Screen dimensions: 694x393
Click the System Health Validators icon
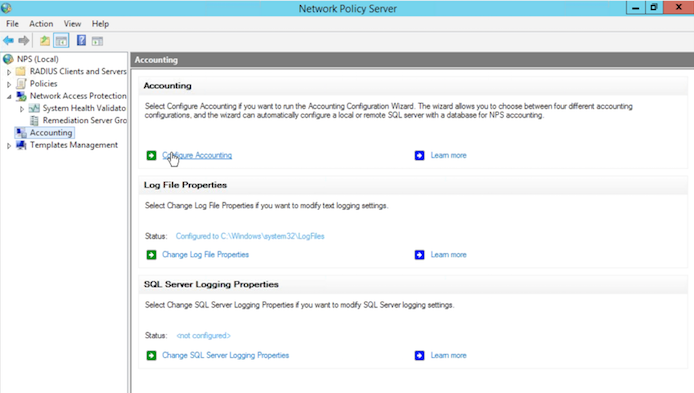click(x=34, y=108)
